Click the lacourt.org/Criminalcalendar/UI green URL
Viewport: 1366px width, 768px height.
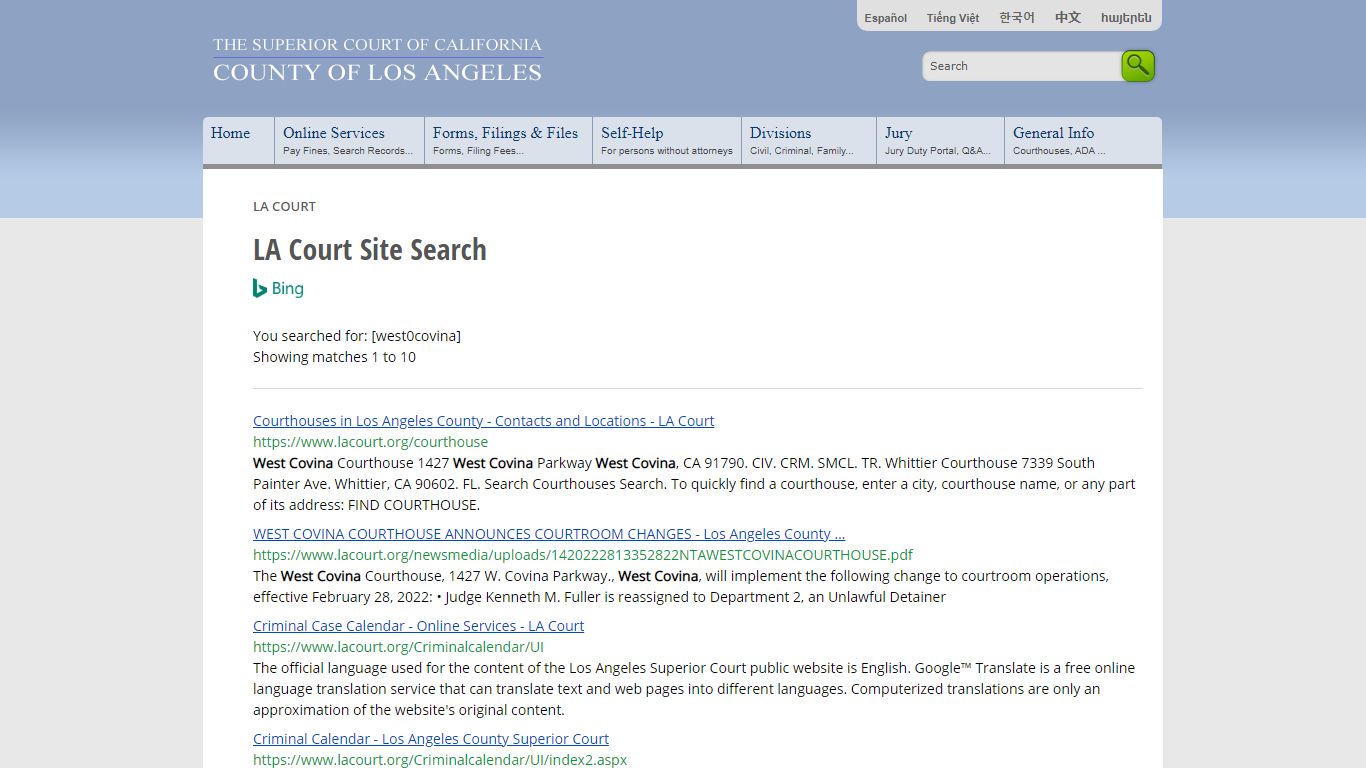point(398,647)
